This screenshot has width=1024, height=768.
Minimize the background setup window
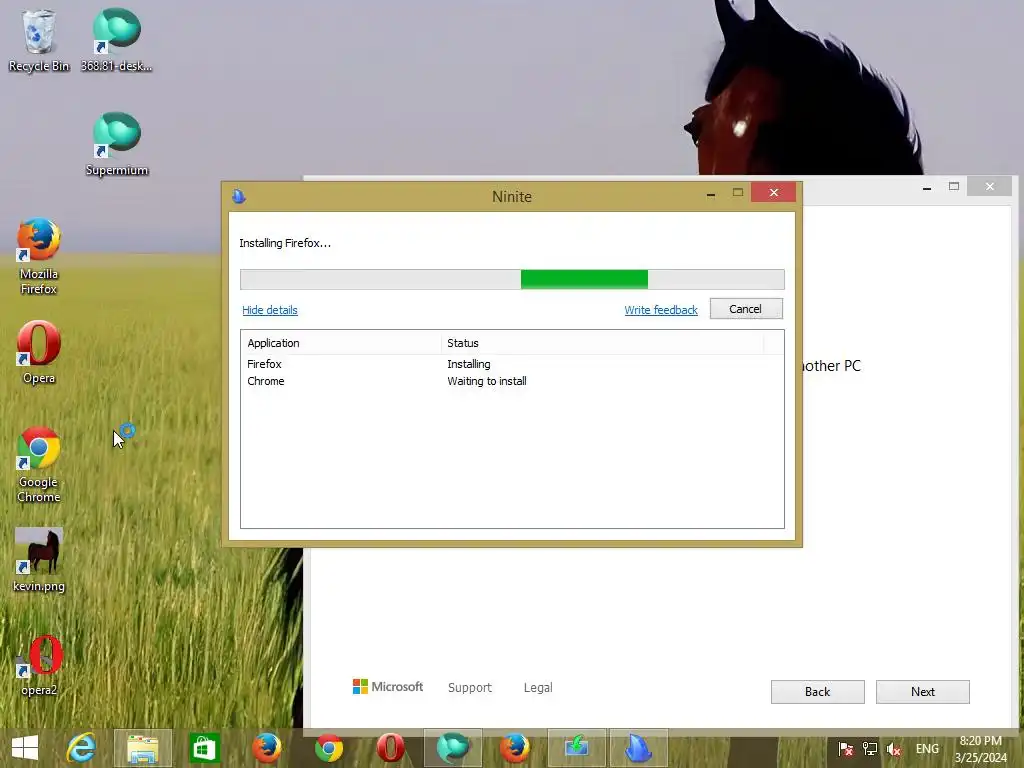[927, 188]
